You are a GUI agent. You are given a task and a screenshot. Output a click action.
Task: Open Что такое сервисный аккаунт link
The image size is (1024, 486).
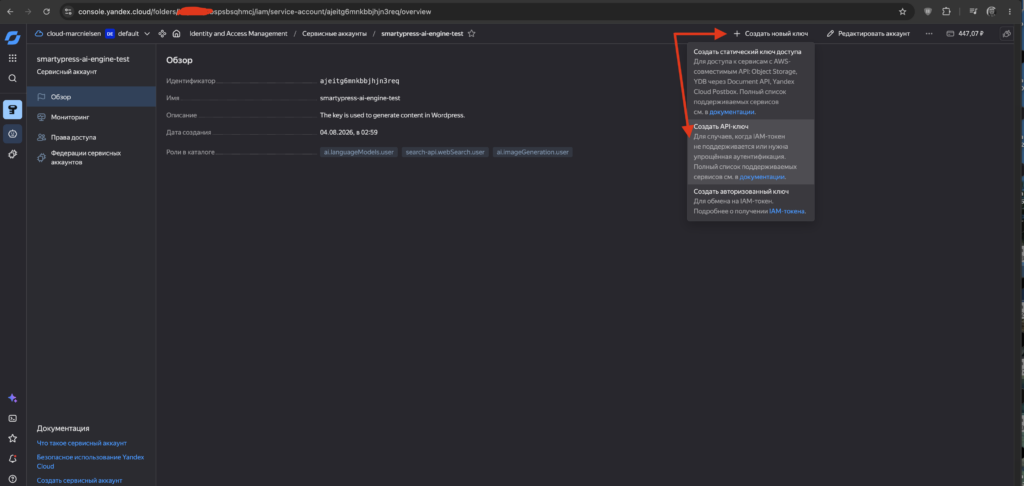coord(82,443)
